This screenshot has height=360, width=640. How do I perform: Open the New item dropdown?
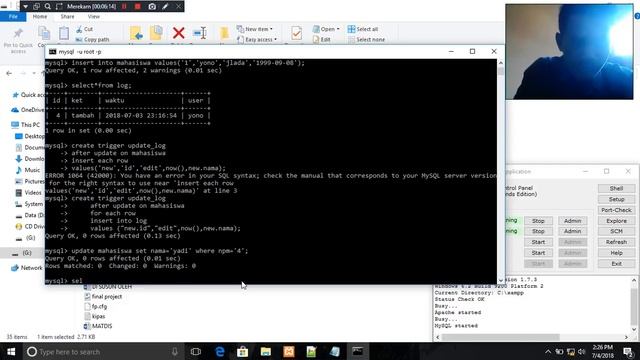pyautogui.click(x=255, y=29)
